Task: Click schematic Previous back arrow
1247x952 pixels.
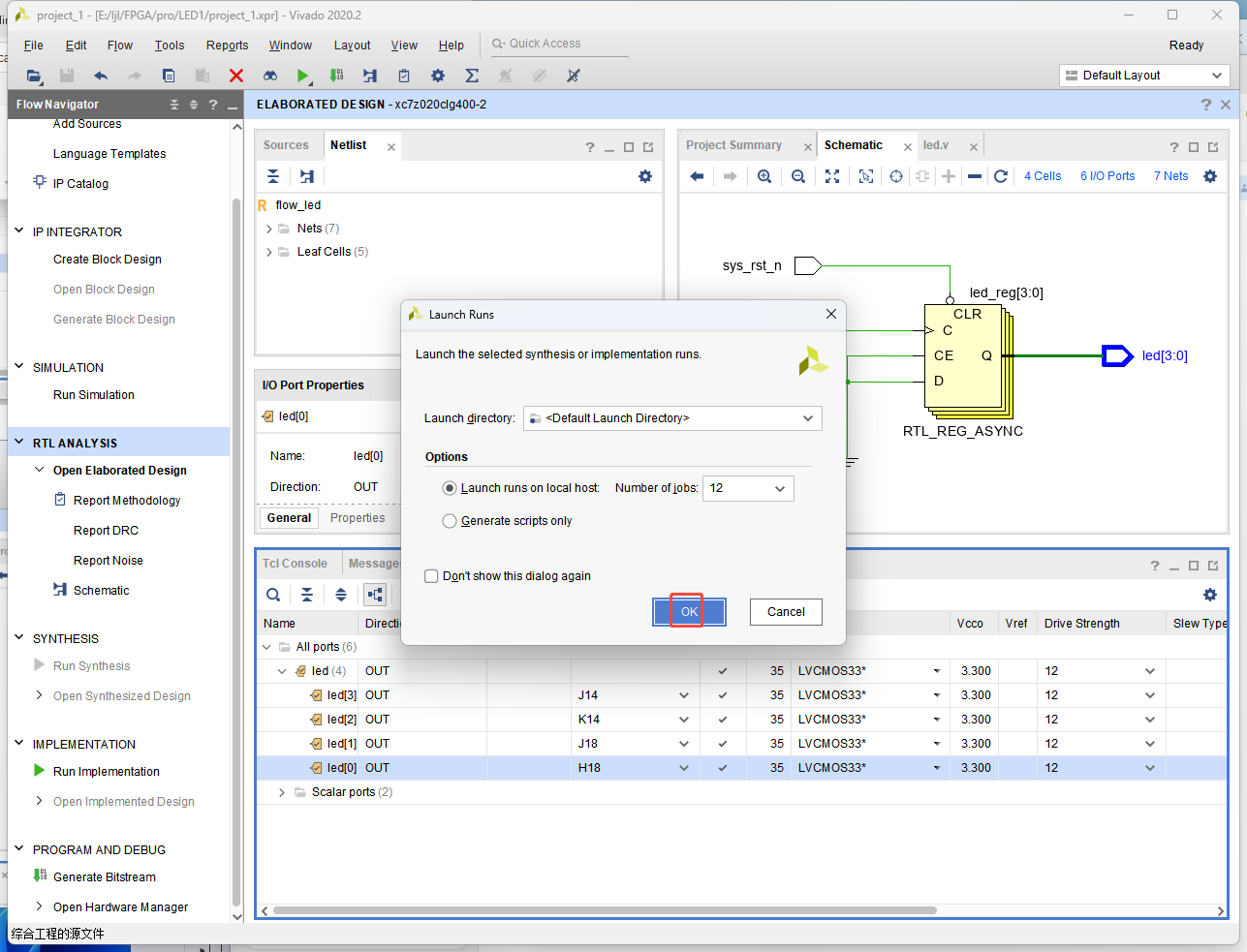Action: pyautogui.click(x=697, y=176)
